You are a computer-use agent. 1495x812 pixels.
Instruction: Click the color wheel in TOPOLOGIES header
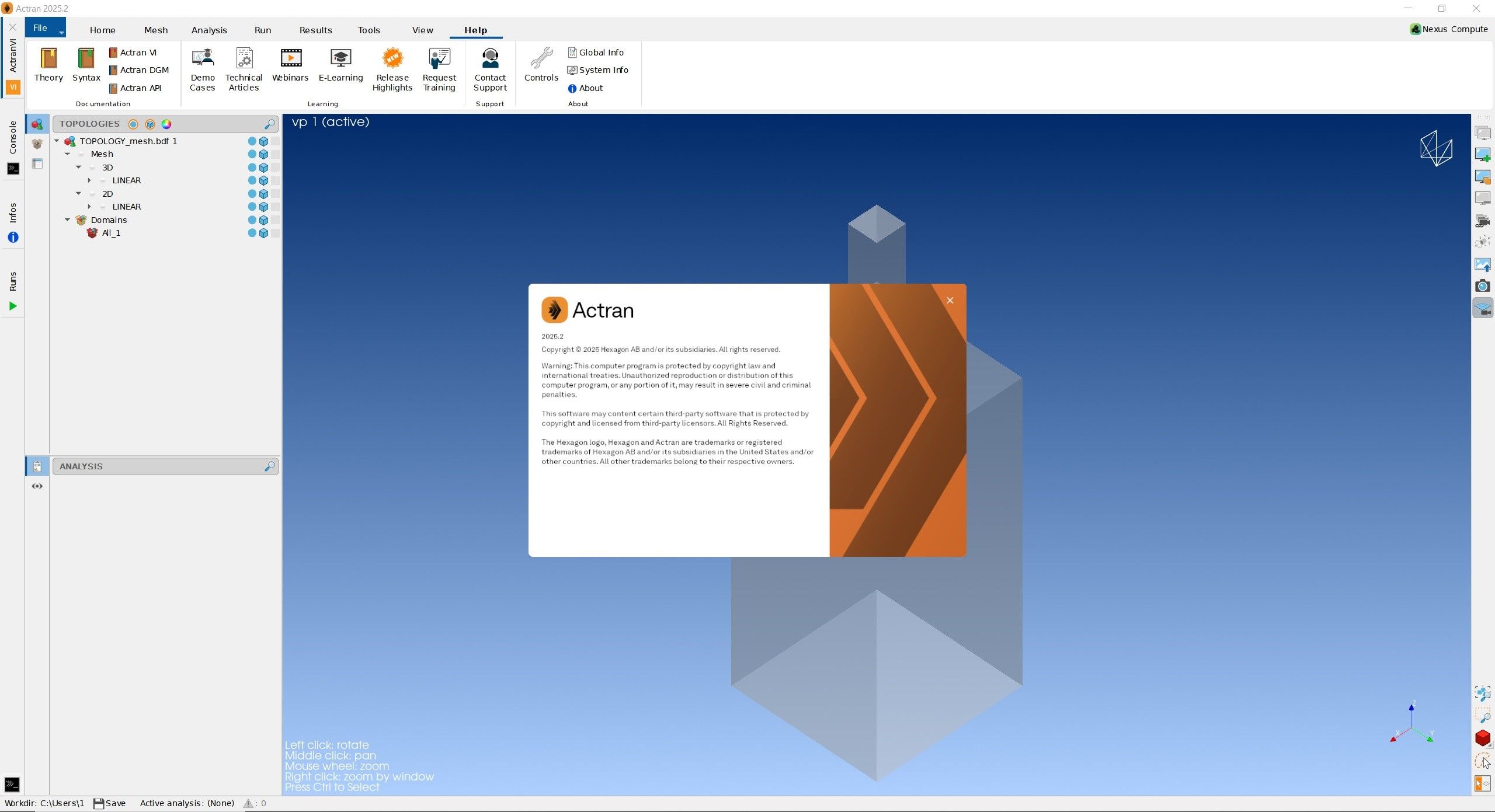pyautogui.click(x=166, y=124)
